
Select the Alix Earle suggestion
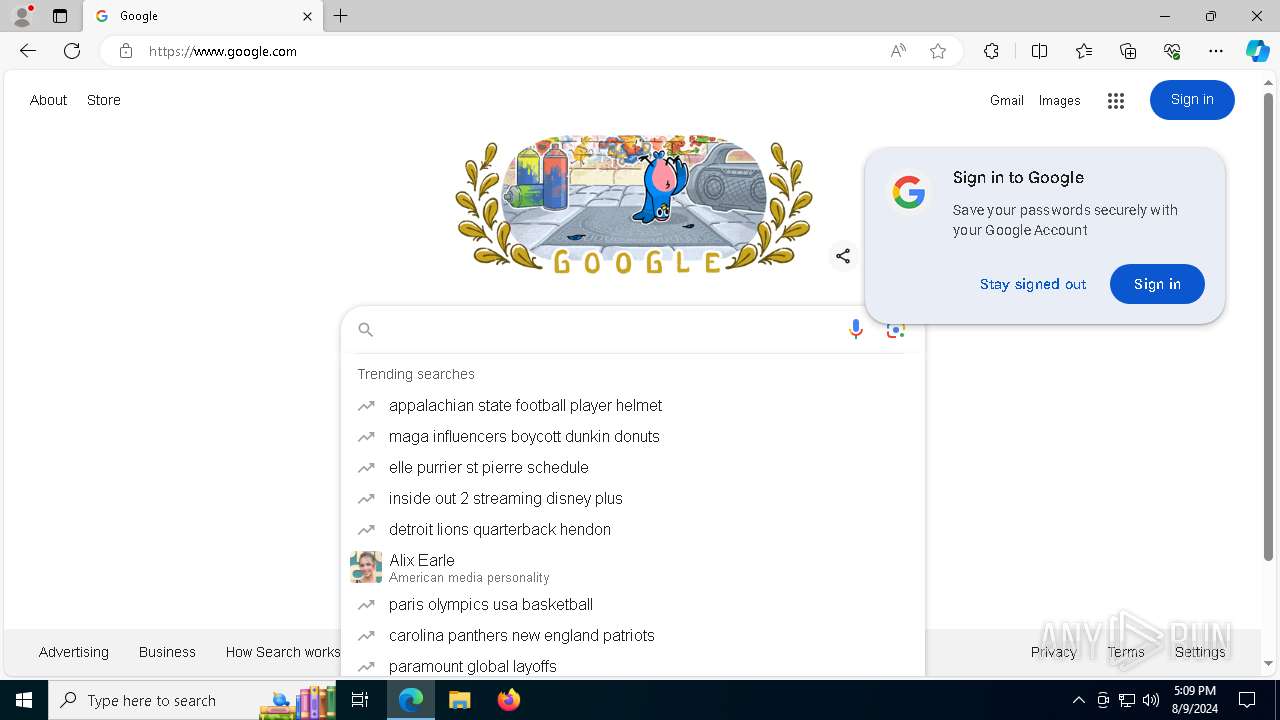[x=633, y=567]
